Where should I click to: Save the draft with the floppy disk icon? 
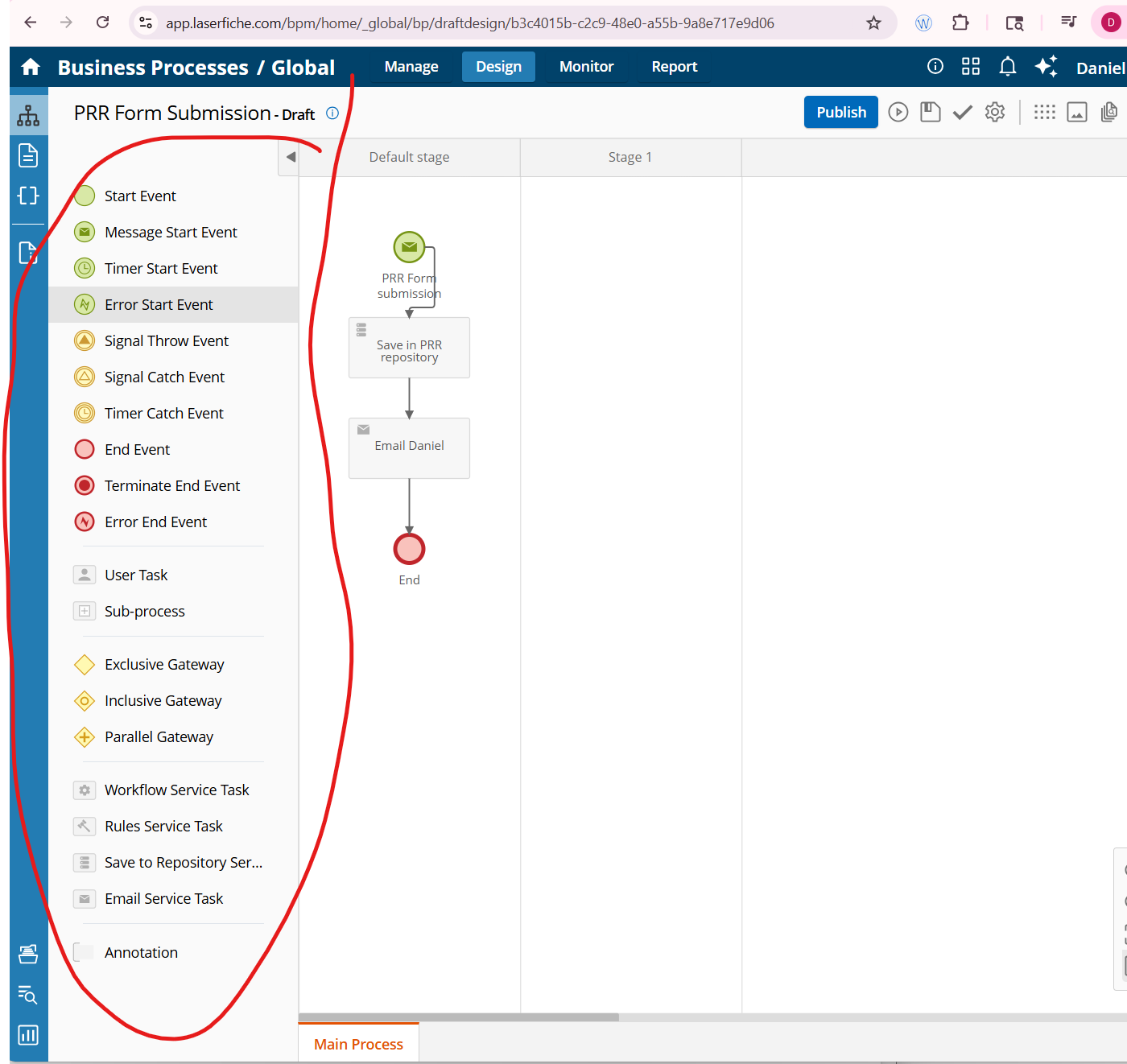(x=931, y=112)
